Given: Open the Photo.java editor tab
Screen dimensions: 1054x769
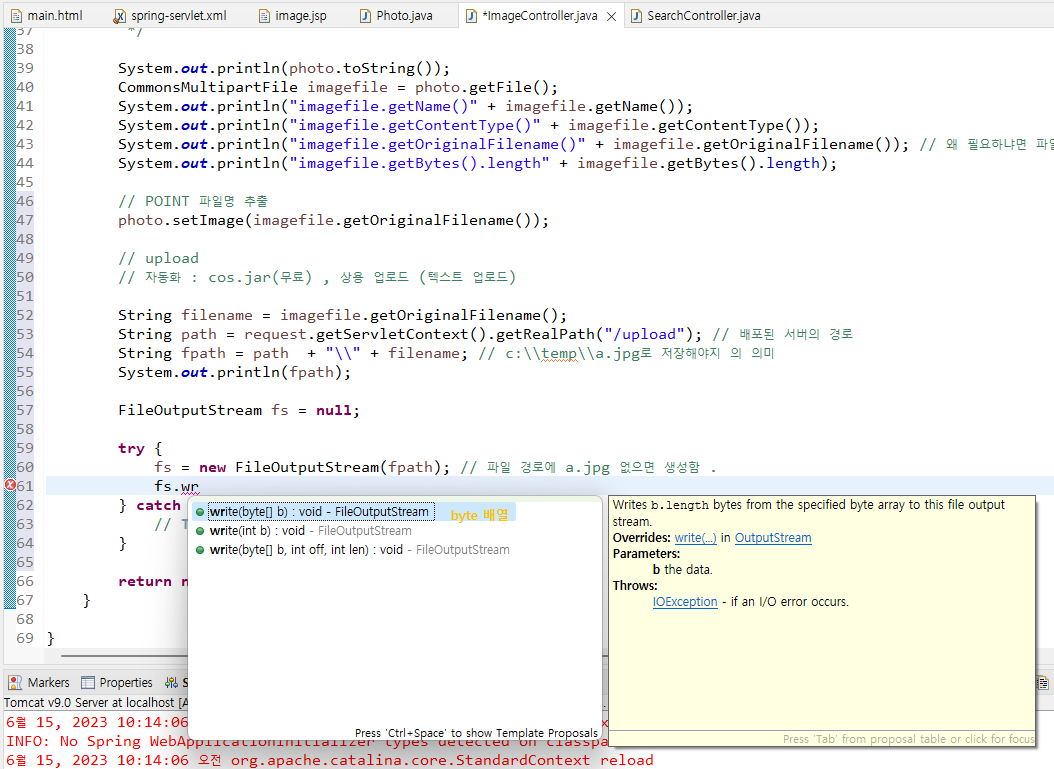Looking at the screenshot, I should click(x=397, y=15).
